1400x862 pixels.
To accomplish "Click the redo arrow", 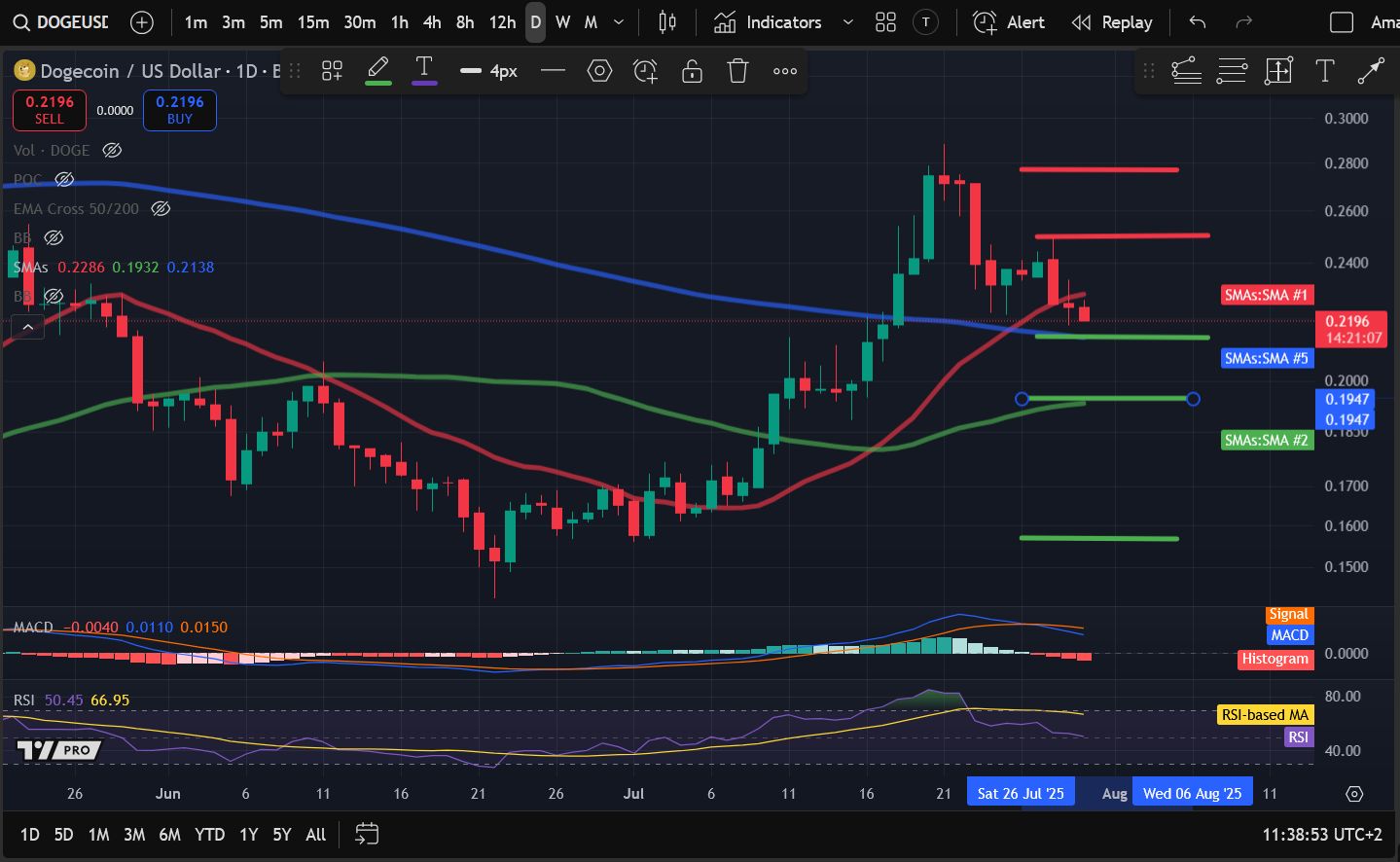I will [1243, 22].
